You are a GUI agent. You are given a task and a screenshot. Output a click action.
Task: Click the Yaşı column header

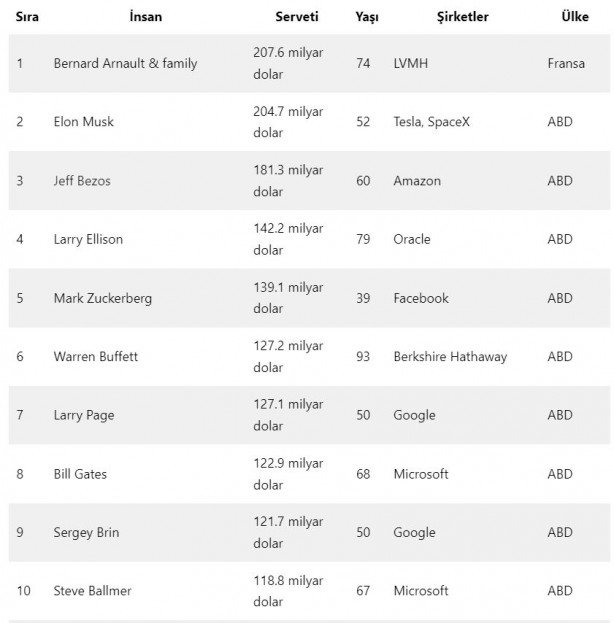click(x=367, y=17)
